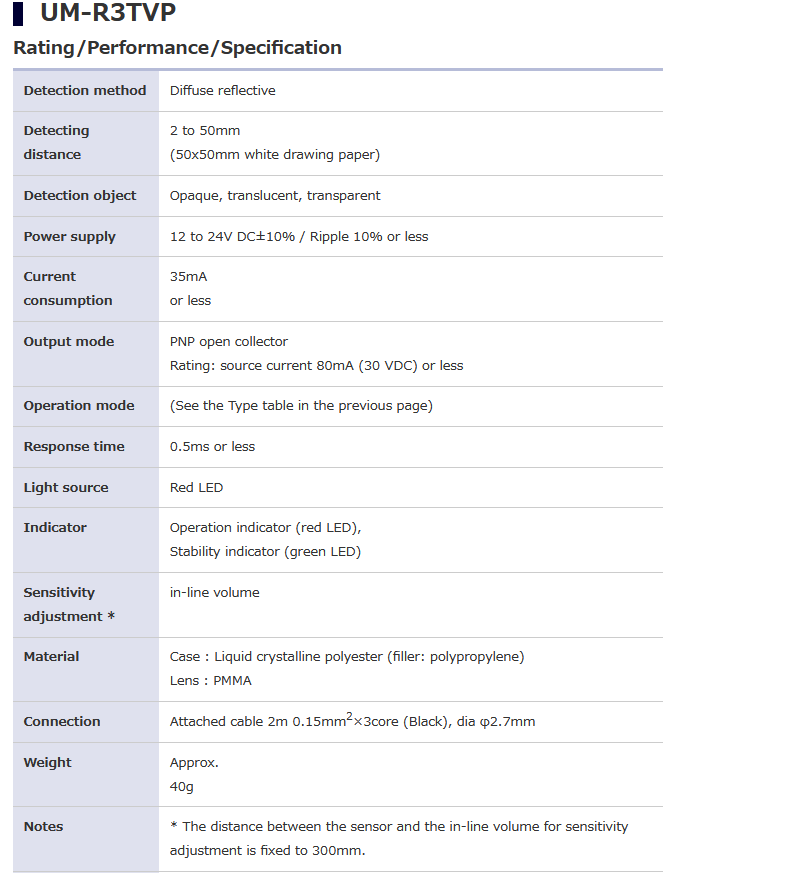Screen dimensions: 795x873
Task: Click the Power supply row label
Action: (x=70, y=237)
